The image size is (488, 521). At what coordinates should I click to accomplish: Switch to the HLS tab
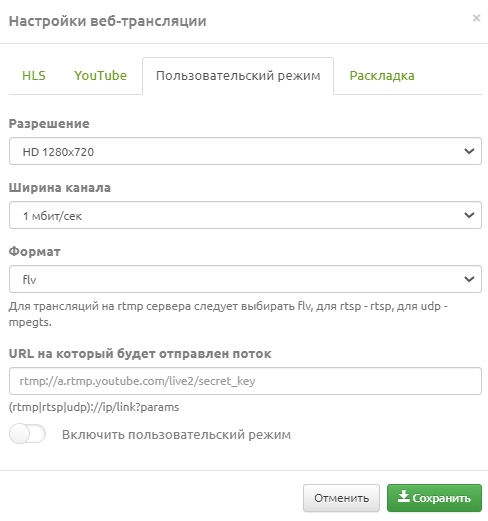point(34,76)
